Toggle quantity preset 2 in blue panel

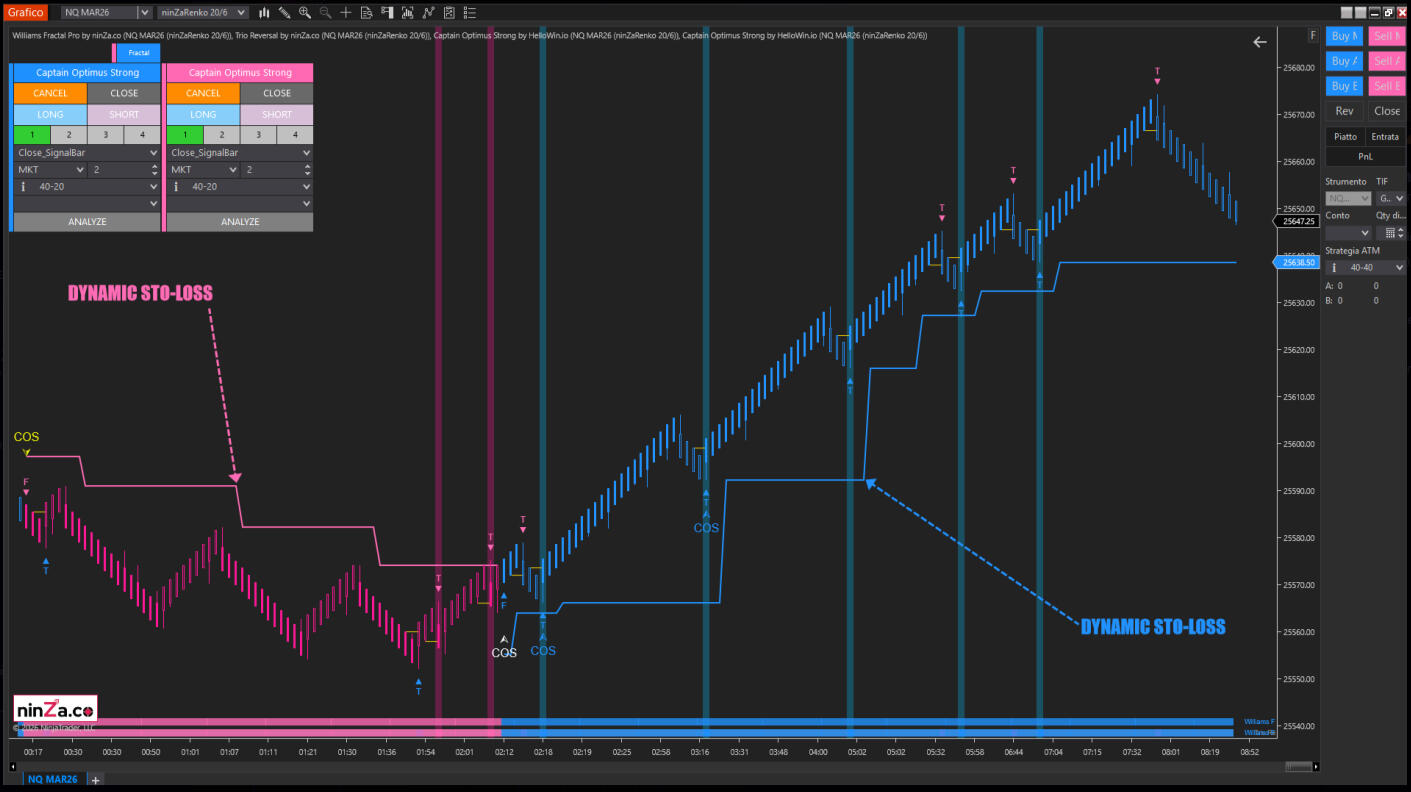click(x=68, y=135)
